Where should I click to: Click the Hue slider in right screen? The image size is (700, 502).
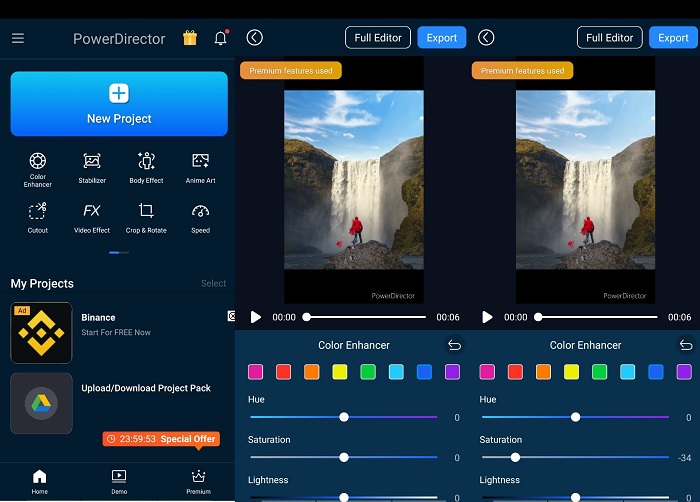tap(575, 417)
